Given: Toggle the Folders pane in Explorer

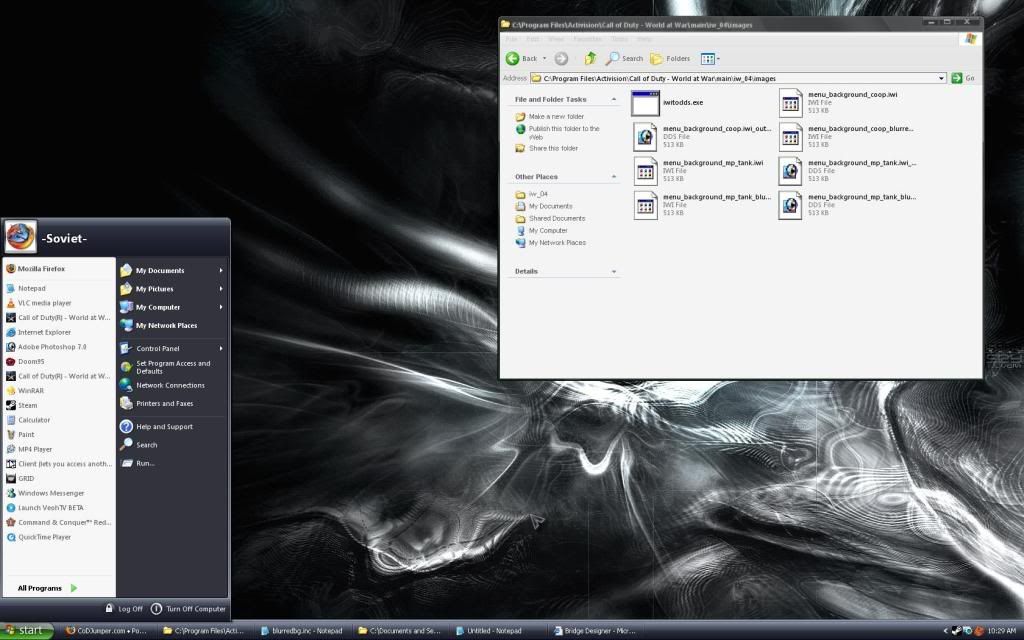Looking at the screenshot, I should 670,59.
